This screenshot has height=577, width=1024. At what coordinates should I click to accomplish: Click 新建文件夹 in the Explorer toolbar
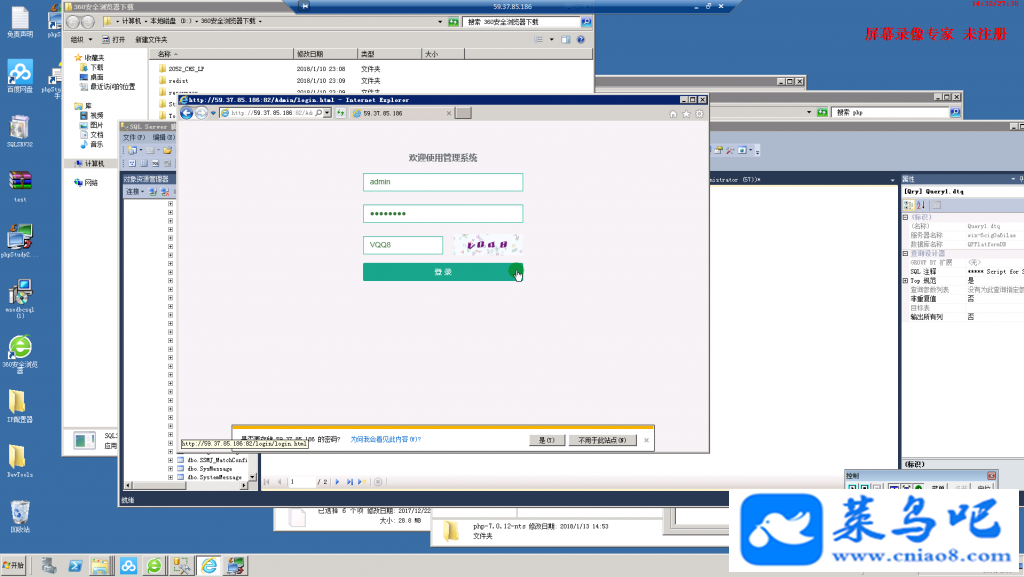[x=152, y=40]
